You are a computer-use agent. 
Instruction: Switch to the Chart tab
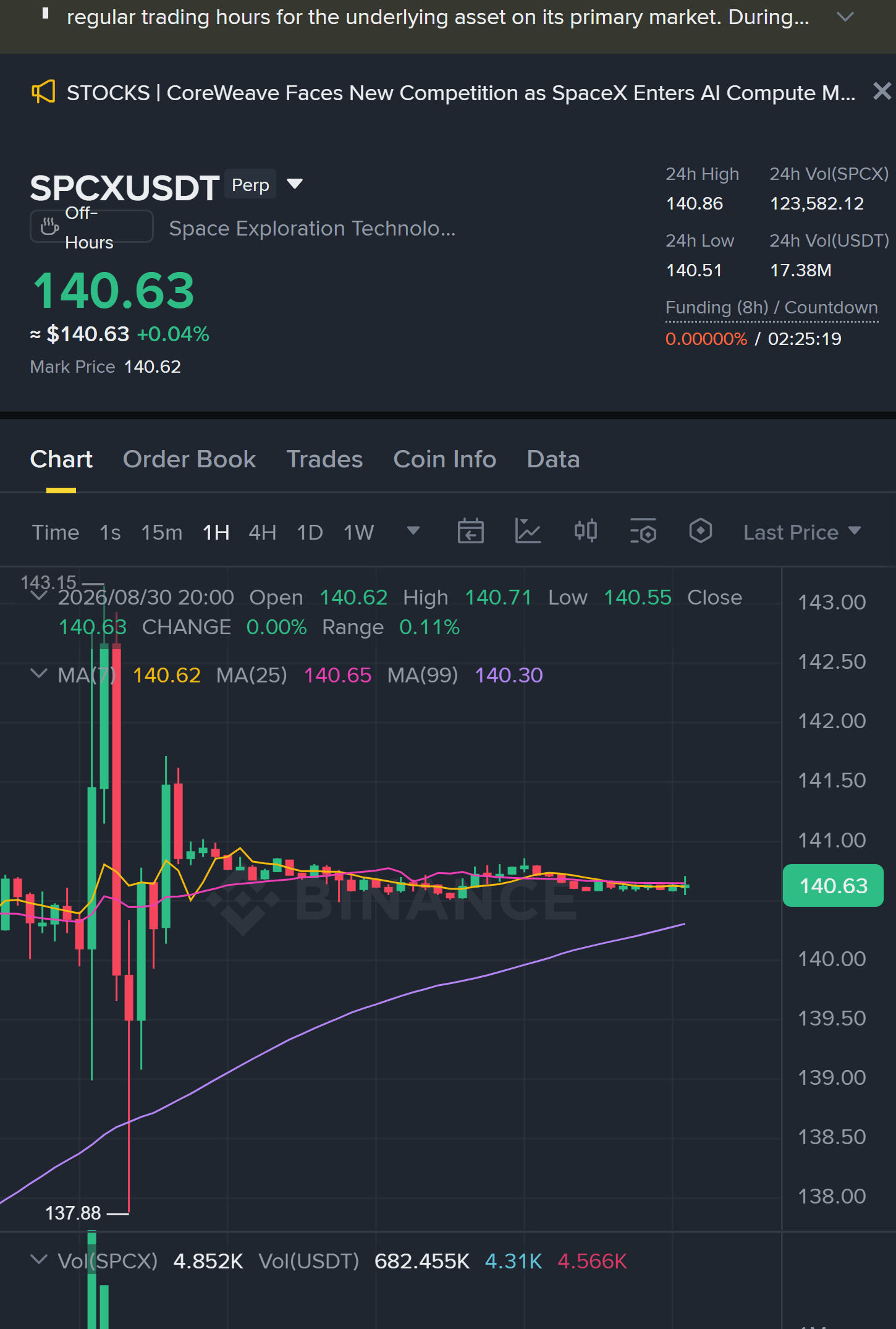[x=61, y=459]
